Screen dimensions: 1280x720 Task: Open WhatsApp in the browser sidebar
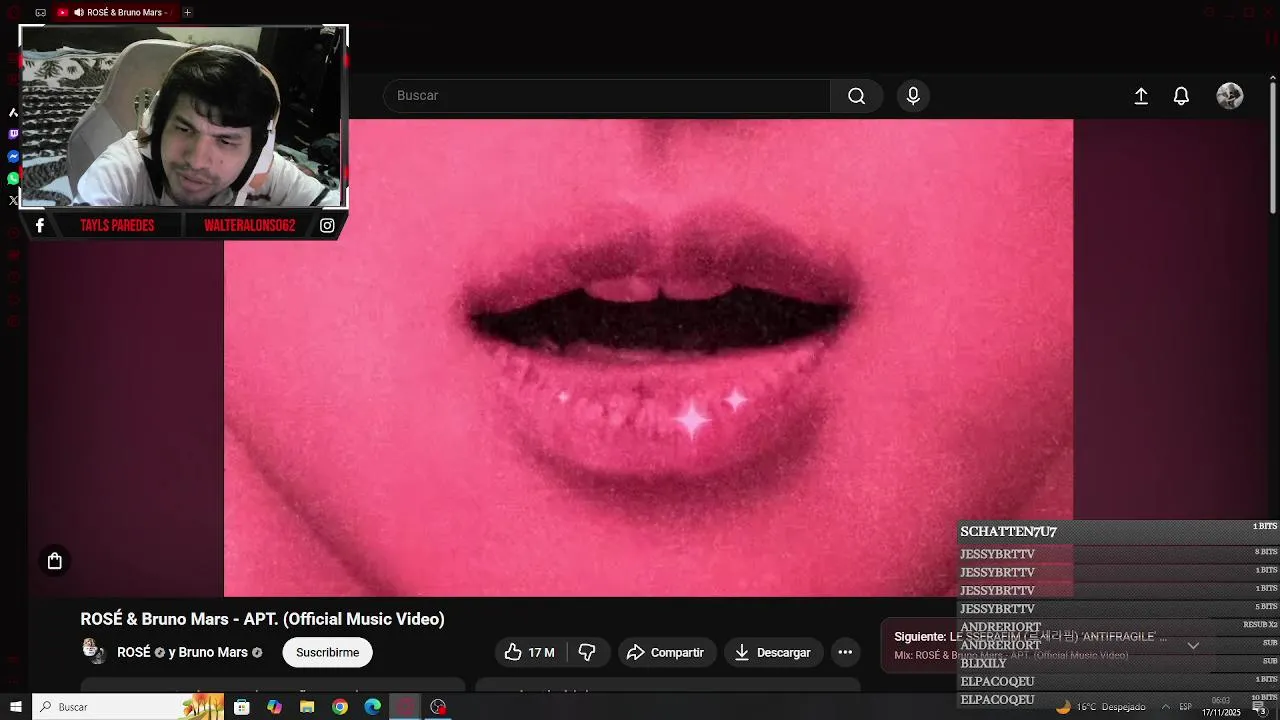click(x=13, y=178)
